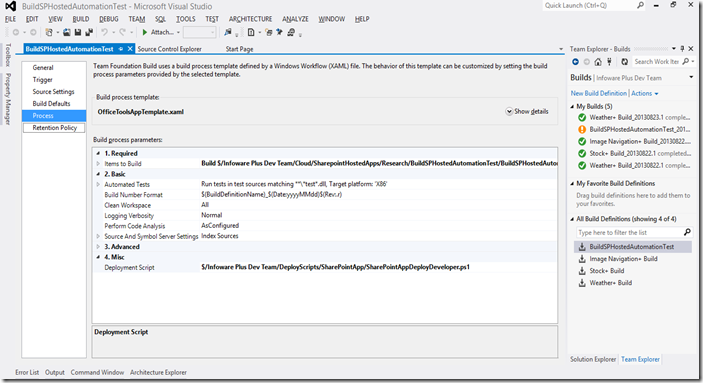Click the New Project toolbar icon
The width and height of the screenshot is (703, 383).
[x=49, y=32]
